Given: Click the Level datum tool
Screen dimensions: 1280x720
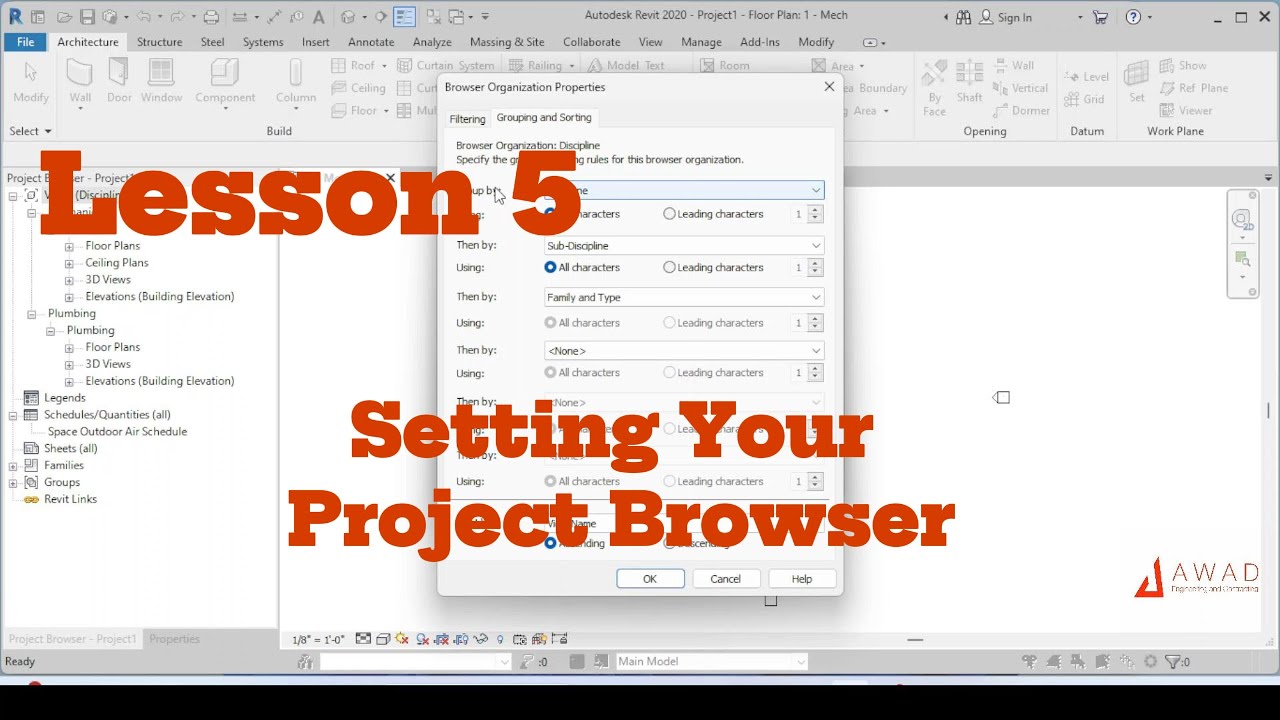Looking at the screenshot, I should [1087, 76].
